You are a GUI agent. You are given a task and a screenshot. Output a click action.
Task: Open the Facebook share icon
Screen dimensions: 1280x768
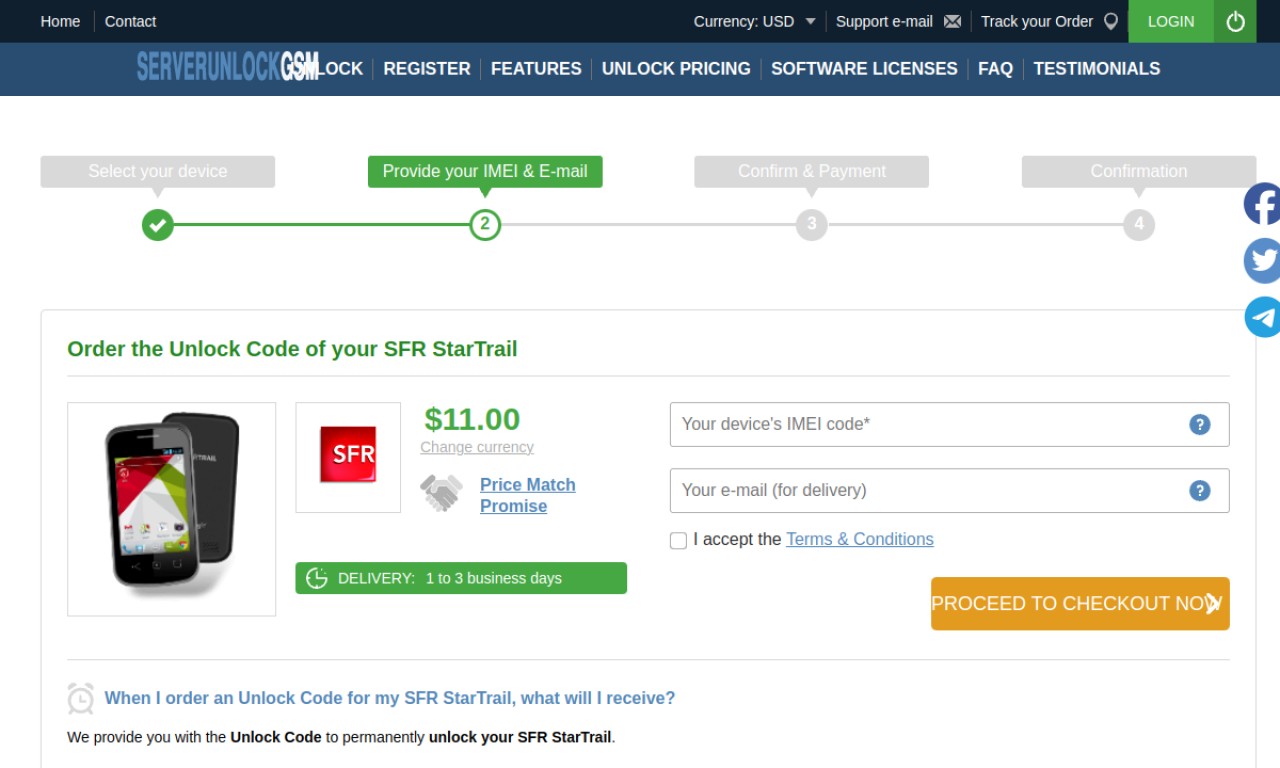[1262, 204]
